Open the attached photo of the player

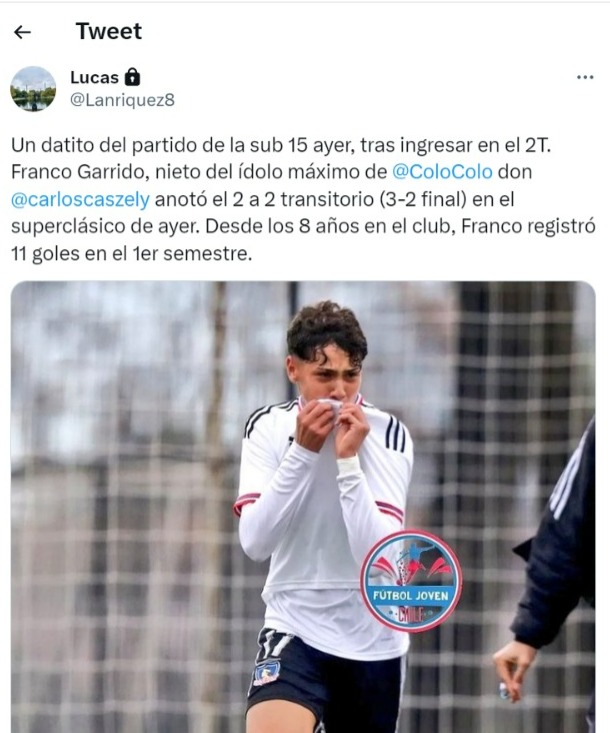(303, 507)
